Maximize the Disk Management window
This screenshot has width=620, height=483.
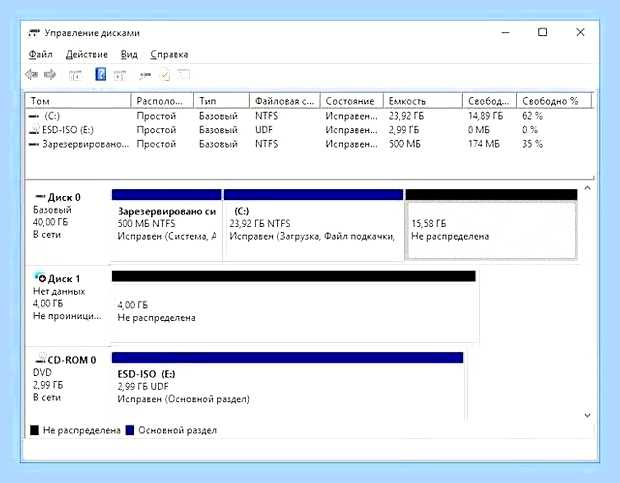click(x=542, y=32)
